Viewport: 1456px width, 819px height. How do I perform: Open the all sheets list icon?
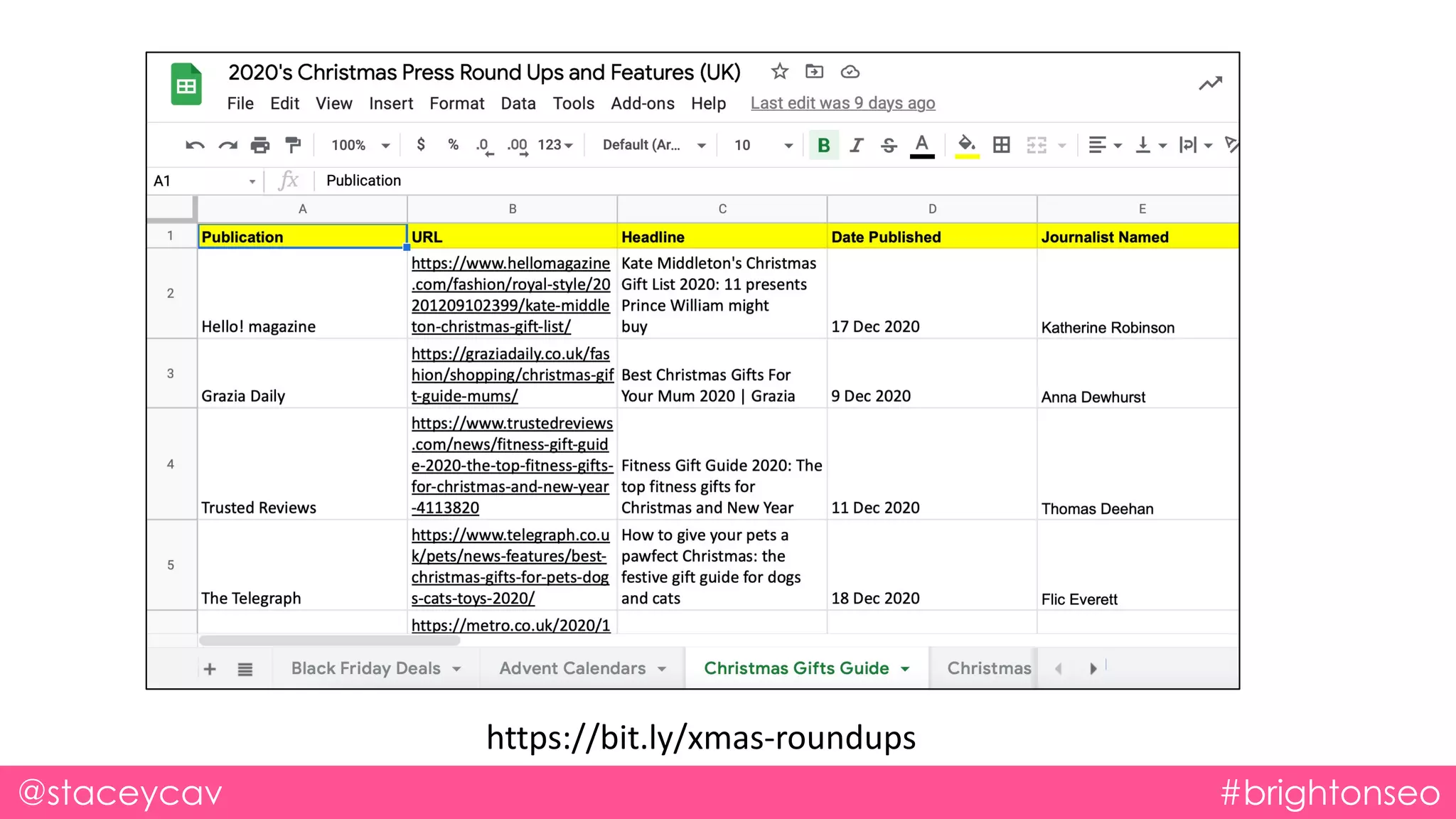[x=245, y=669]
